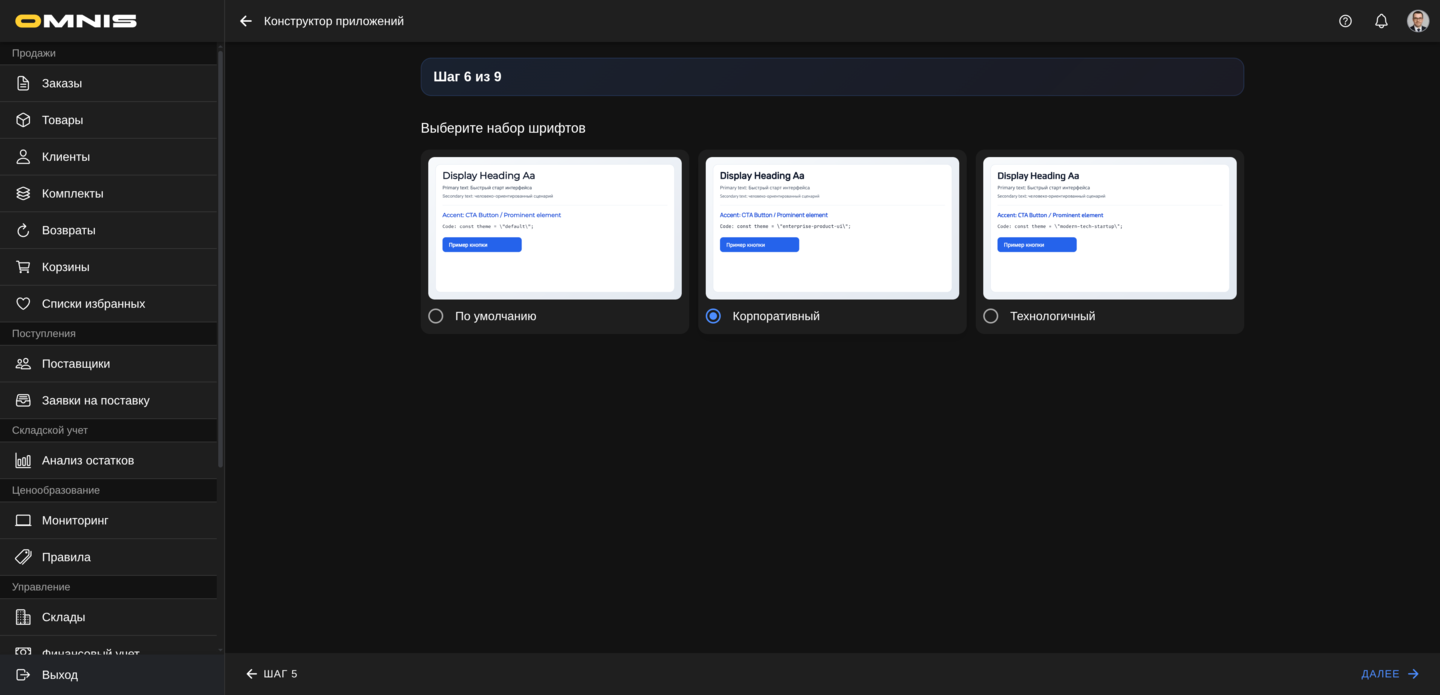This screenshot has height=695, width=1440.
Task: Open notifications bell icon
Action: coord(1381,21)
